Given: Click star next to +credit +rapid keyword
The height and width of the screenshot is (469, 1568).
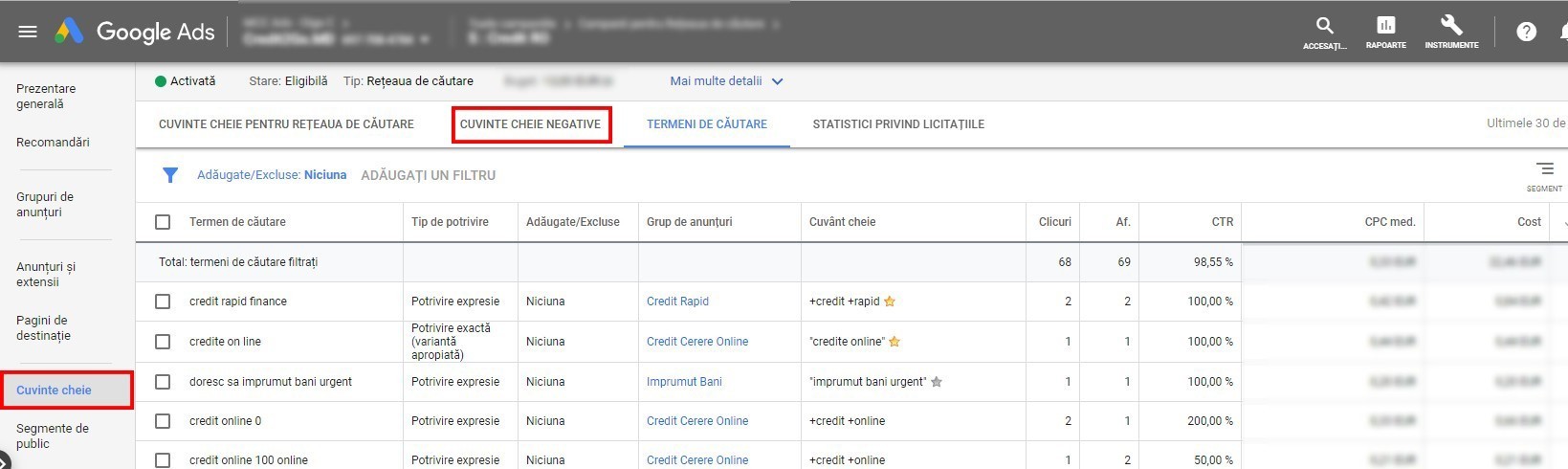Looking at the screenshot, I should coord(890,301).
